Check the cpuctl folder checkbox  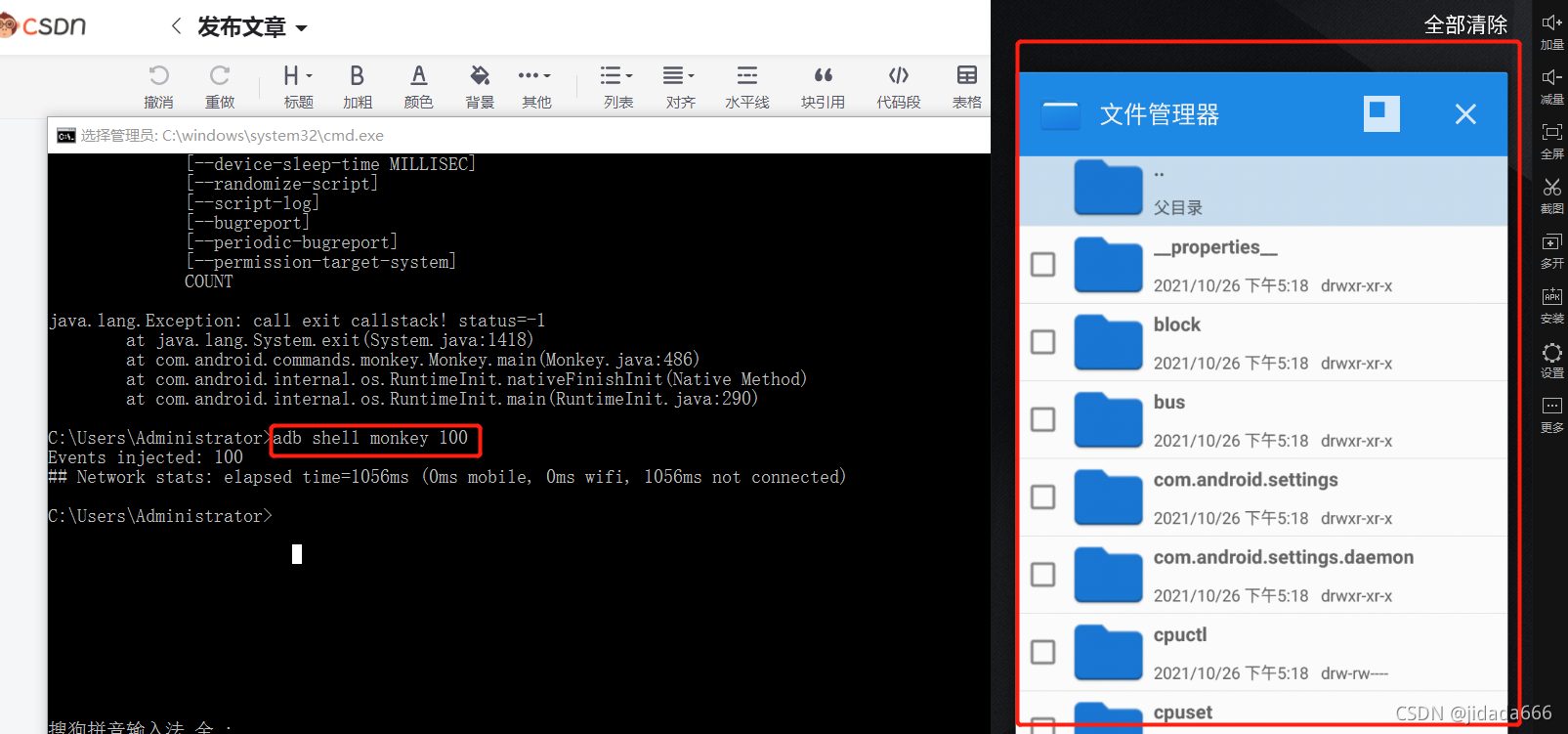pos(1043,652)
